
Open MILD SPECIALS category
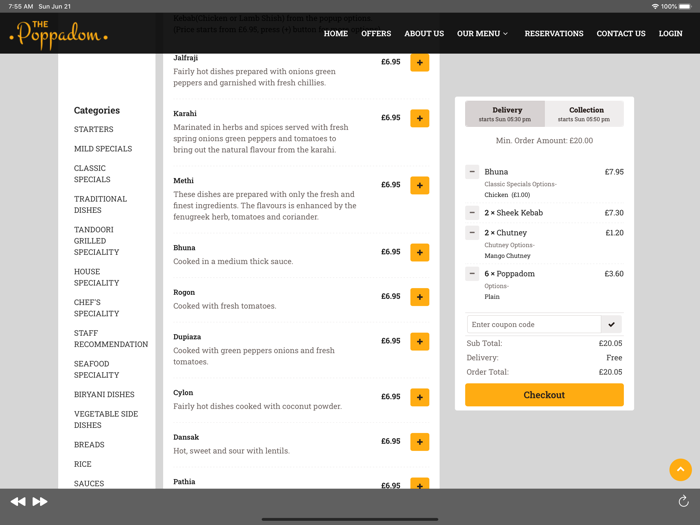103,149
